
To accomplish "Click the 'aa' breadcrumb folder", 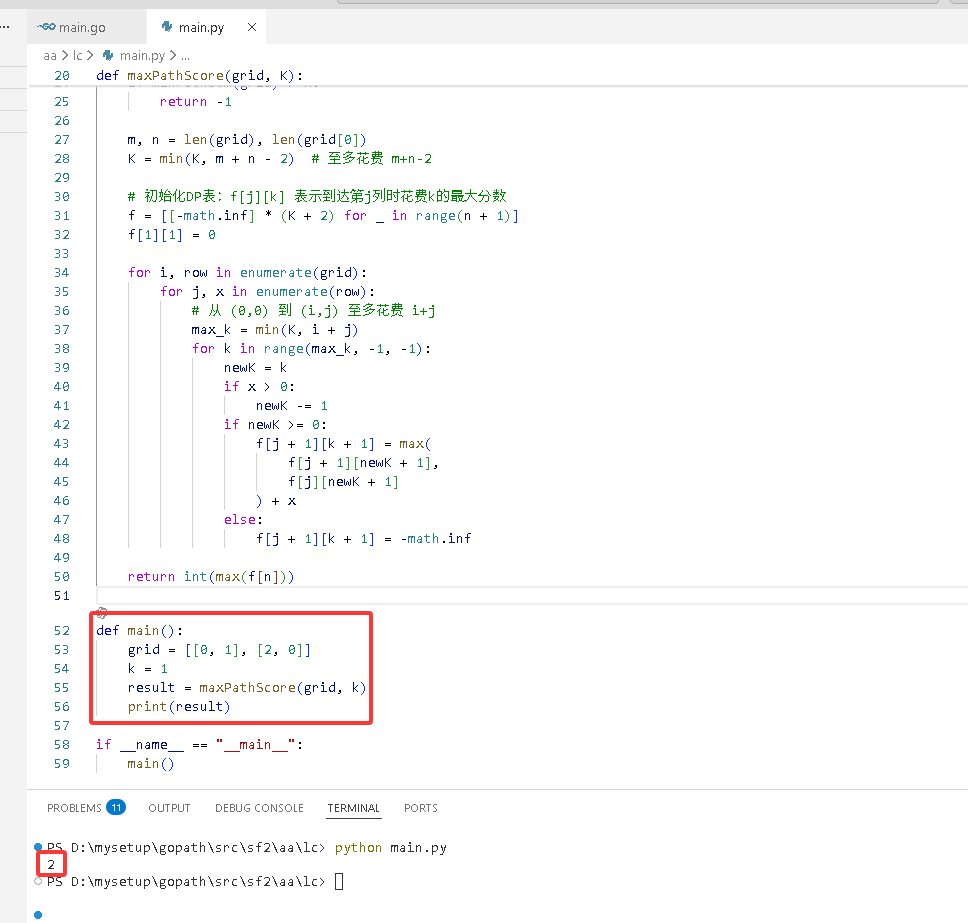I will [50, 56].
